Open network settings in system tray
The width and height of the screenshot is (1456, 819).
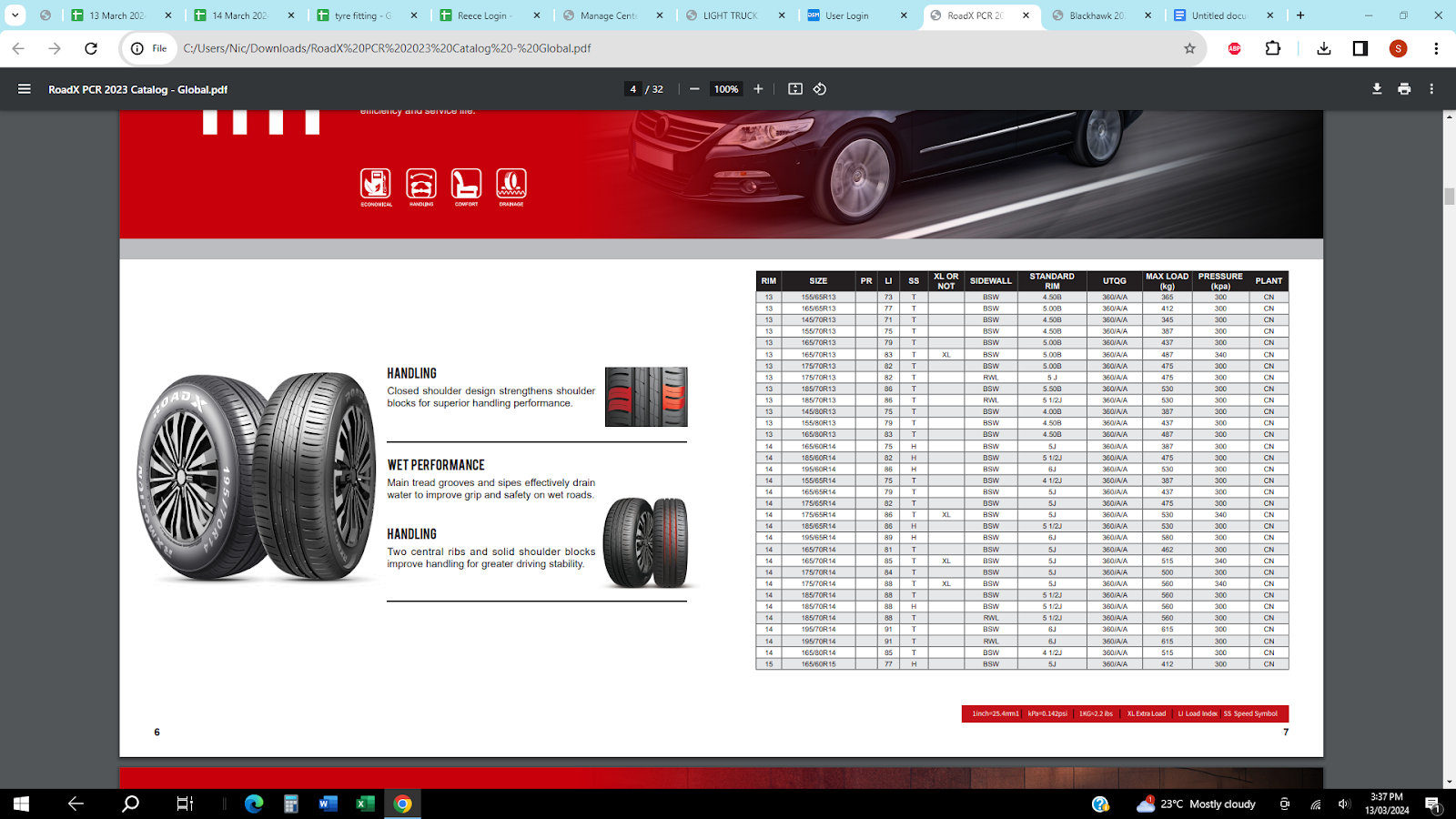click(1315, 804)
